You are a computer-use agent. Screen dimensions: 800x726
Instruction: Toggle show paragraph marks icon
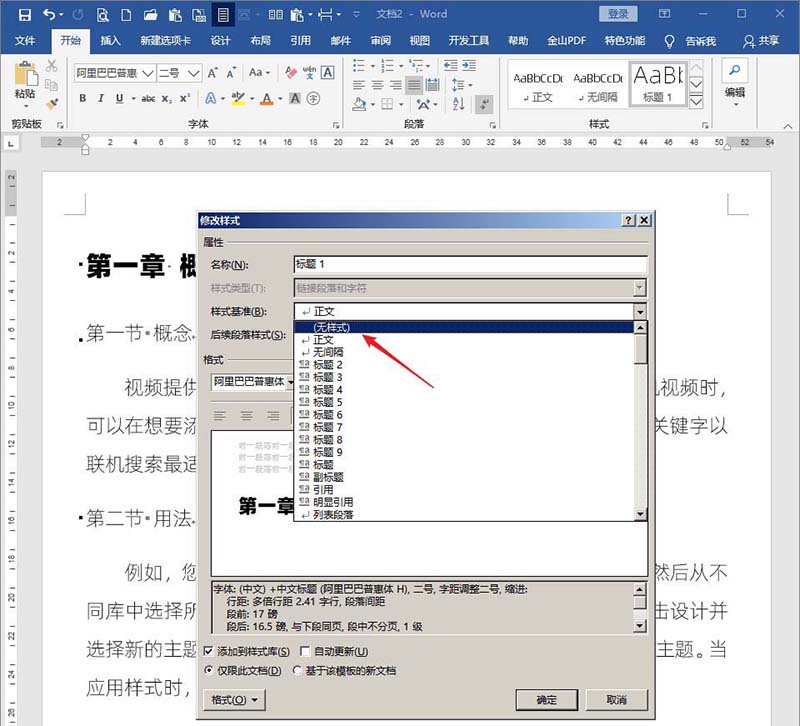(x=483, y=105)
